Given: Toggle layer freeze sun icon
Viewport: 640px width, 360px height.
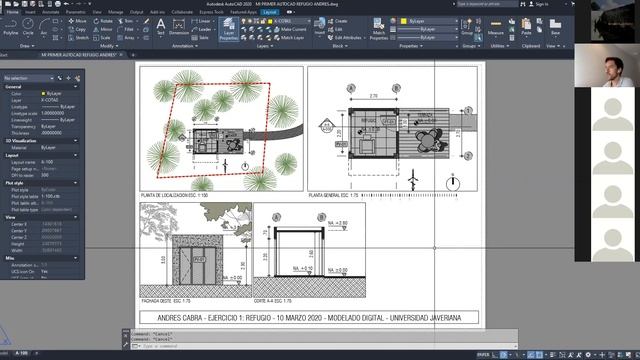Looking at the screenshot, I should [x=250, y=21].
